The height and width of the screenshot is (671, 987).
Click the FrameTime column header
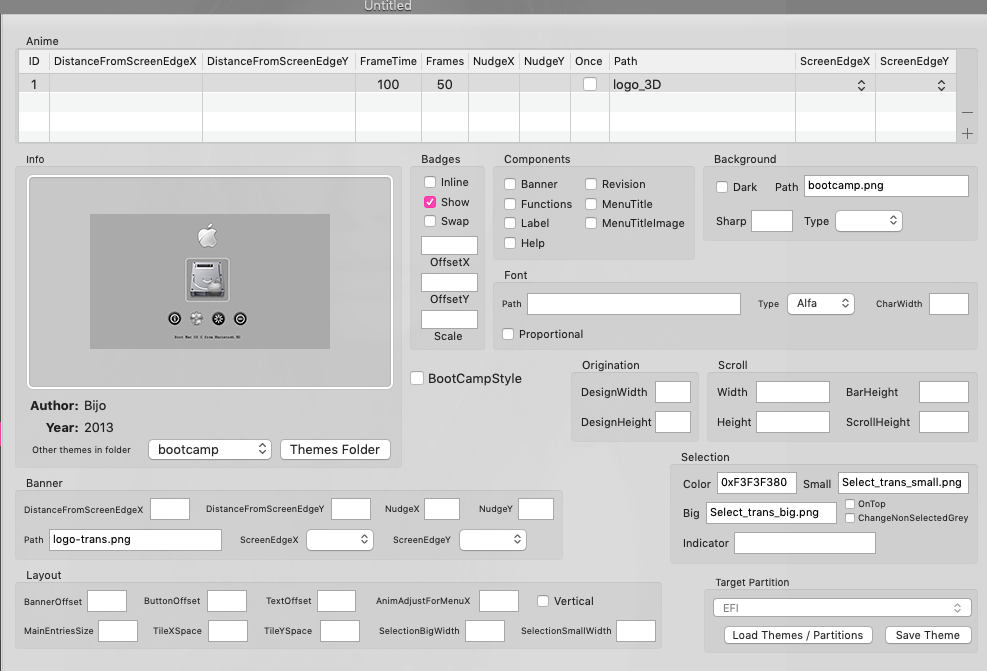tap(388, 61)
